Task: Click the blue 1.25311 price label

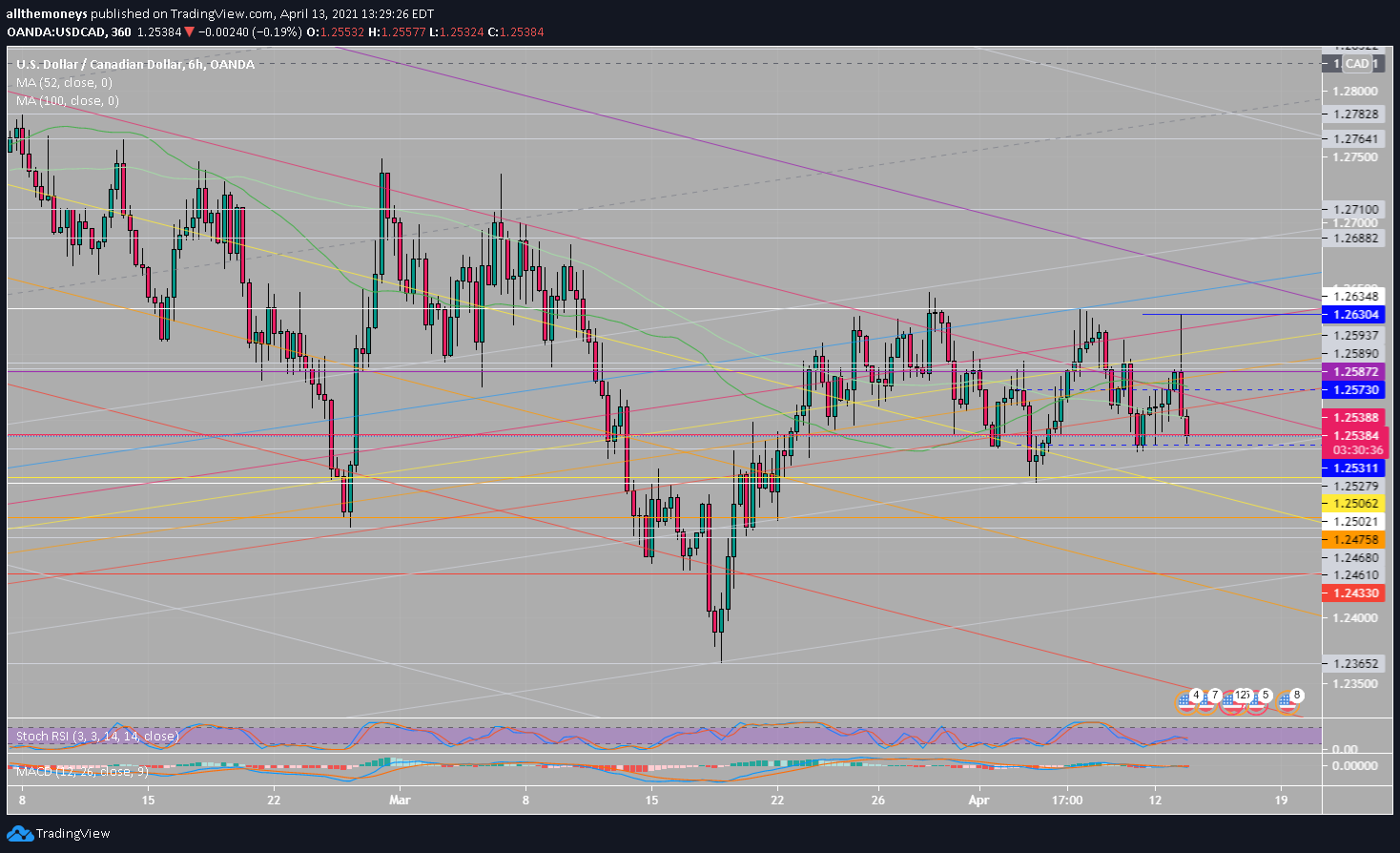Action: coord(1355,468)
